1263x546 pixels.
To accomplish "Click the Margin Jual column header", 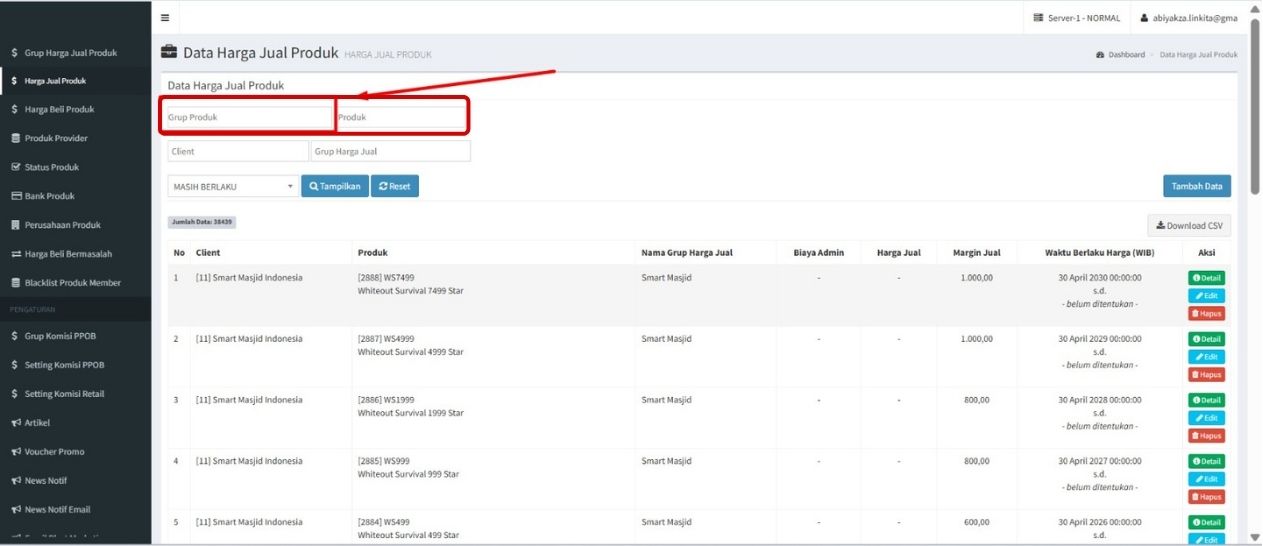I will pos(976,253).
